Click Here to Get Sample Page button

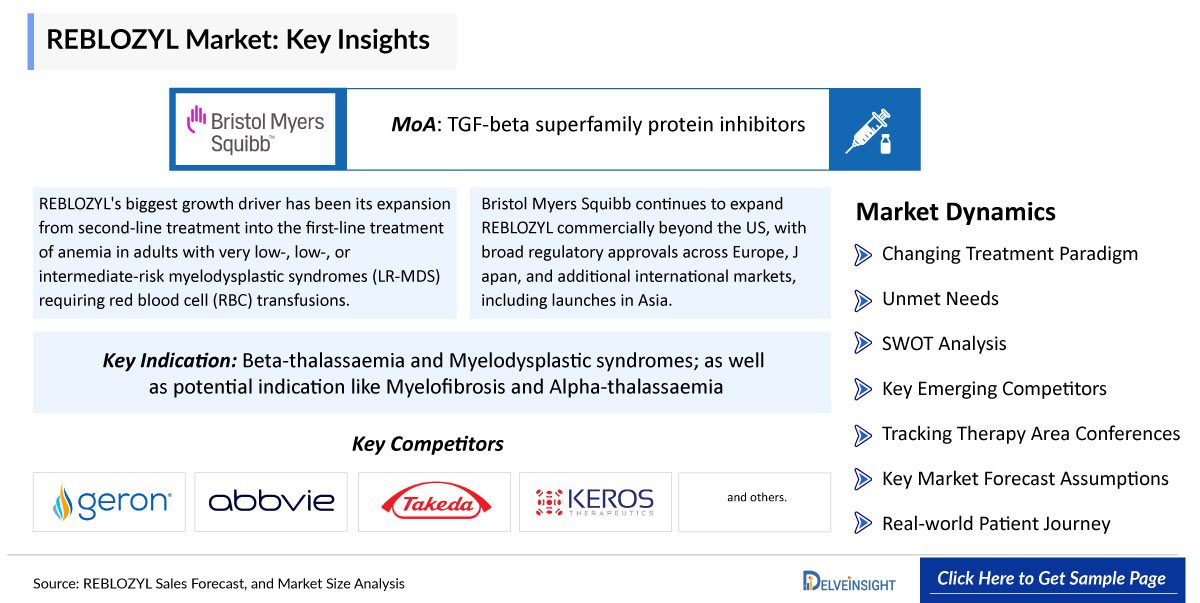(x=1051, y=579)
